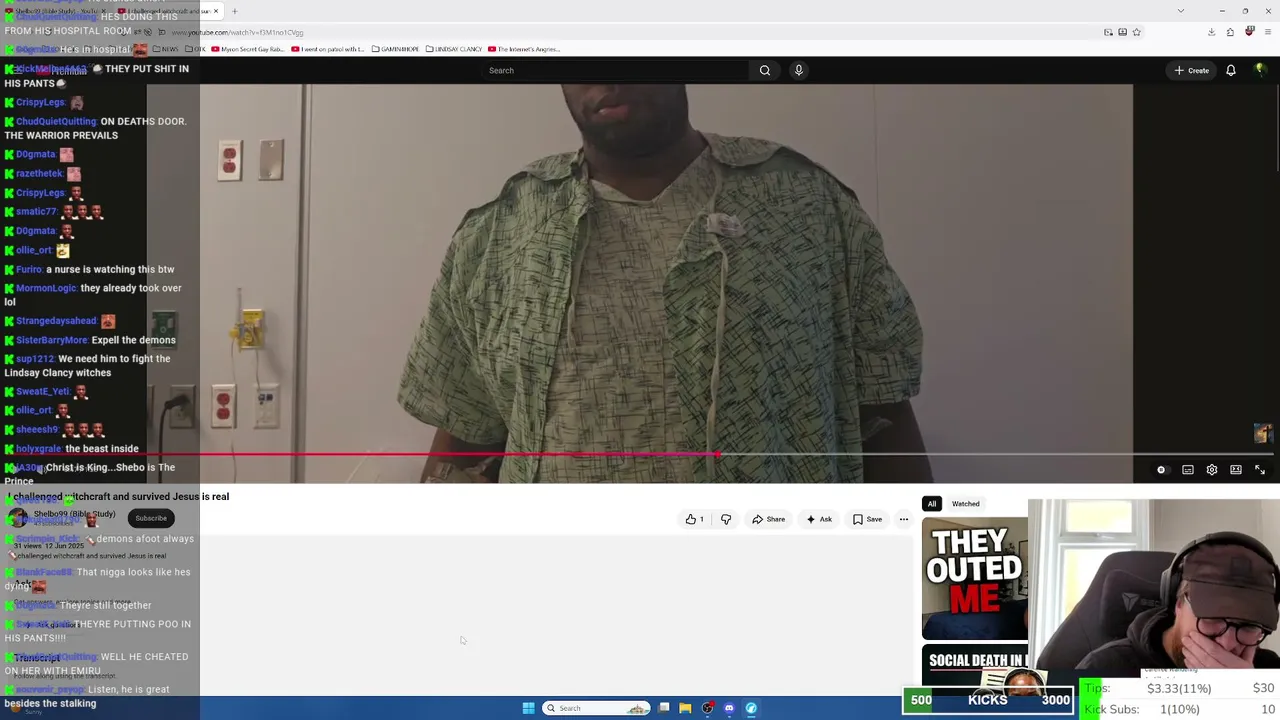This screenshot has width=1280, height=720.
Task: Open a new browser tab with plus
Action: 234,11
